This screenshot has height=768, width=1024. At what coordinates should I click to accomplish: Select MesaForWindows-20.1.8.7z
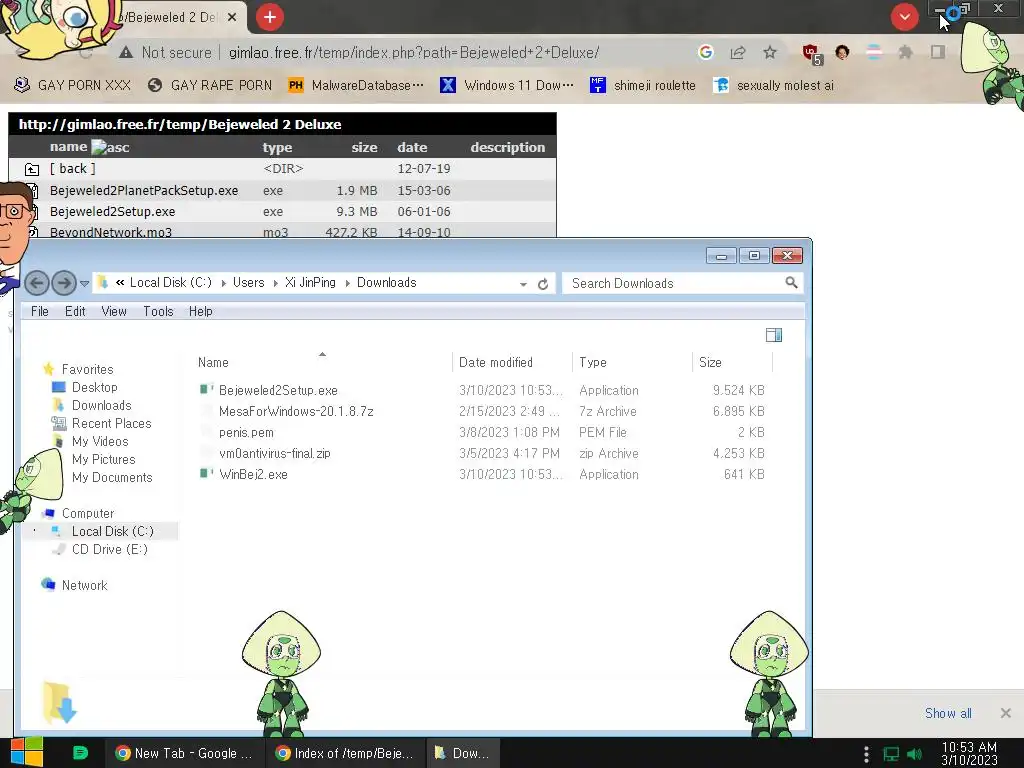pos(296,411)
